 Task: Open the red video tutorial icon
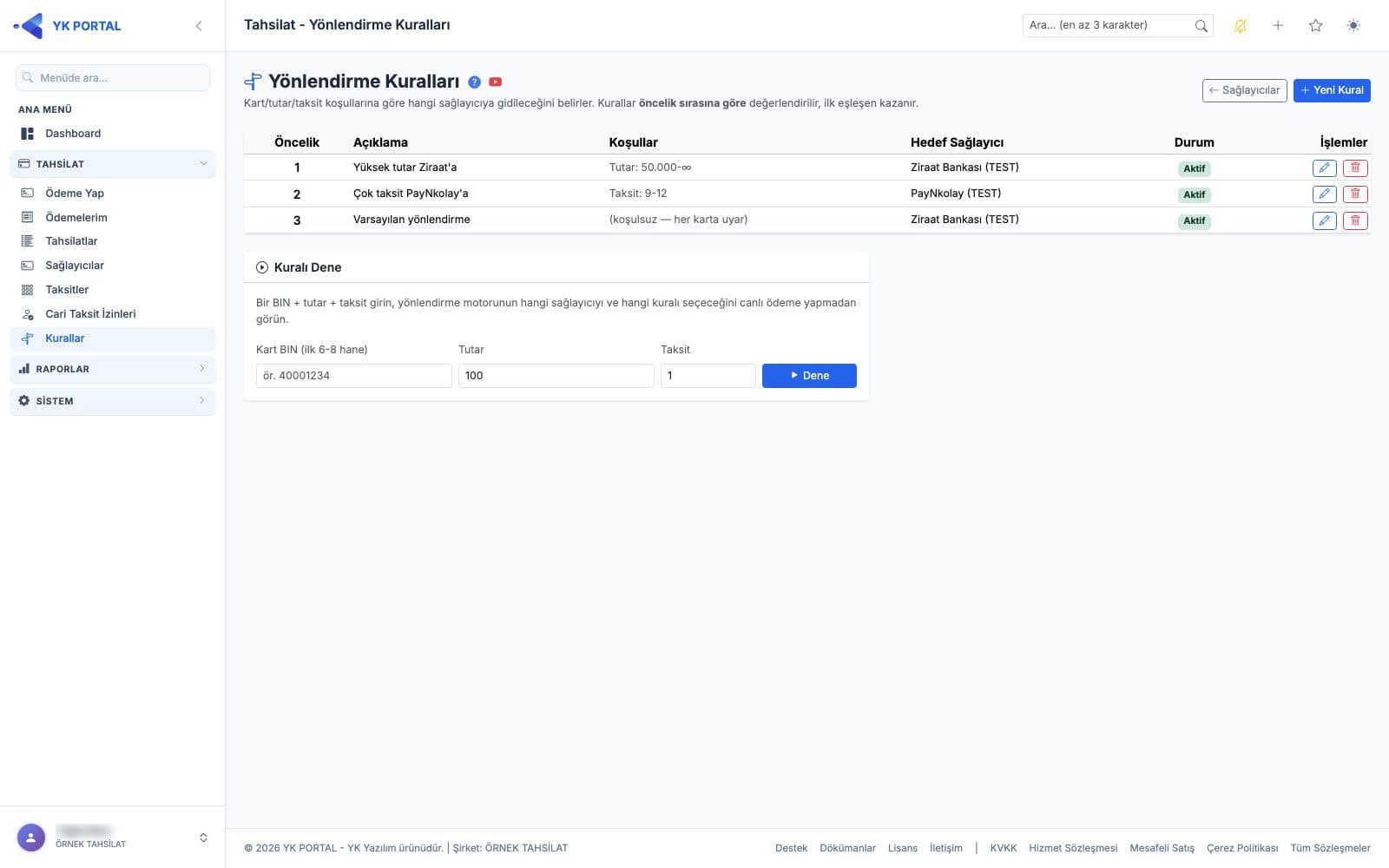pos(496,82)
